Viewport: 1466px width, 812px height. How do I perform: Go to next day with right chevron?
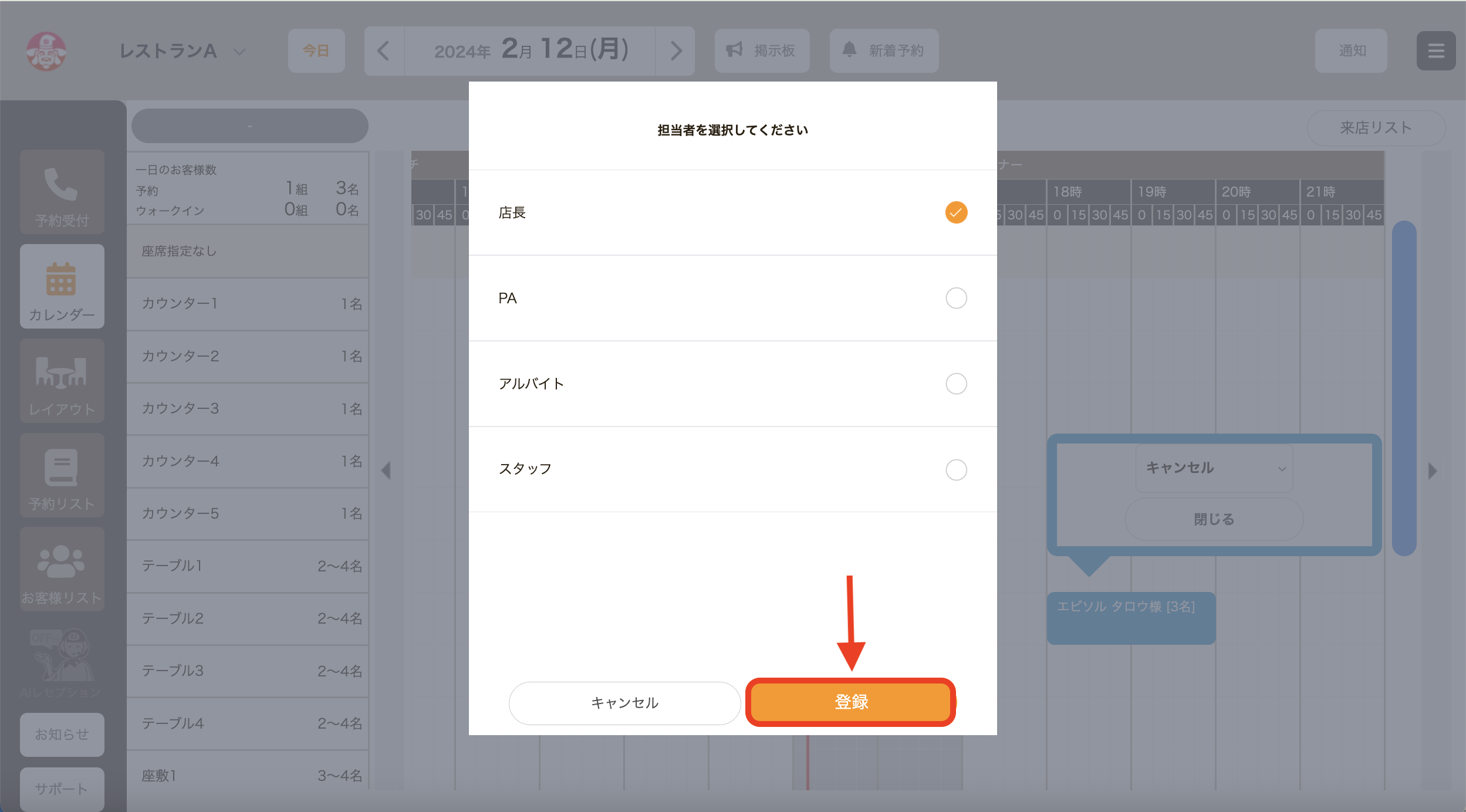click(675, 51)
